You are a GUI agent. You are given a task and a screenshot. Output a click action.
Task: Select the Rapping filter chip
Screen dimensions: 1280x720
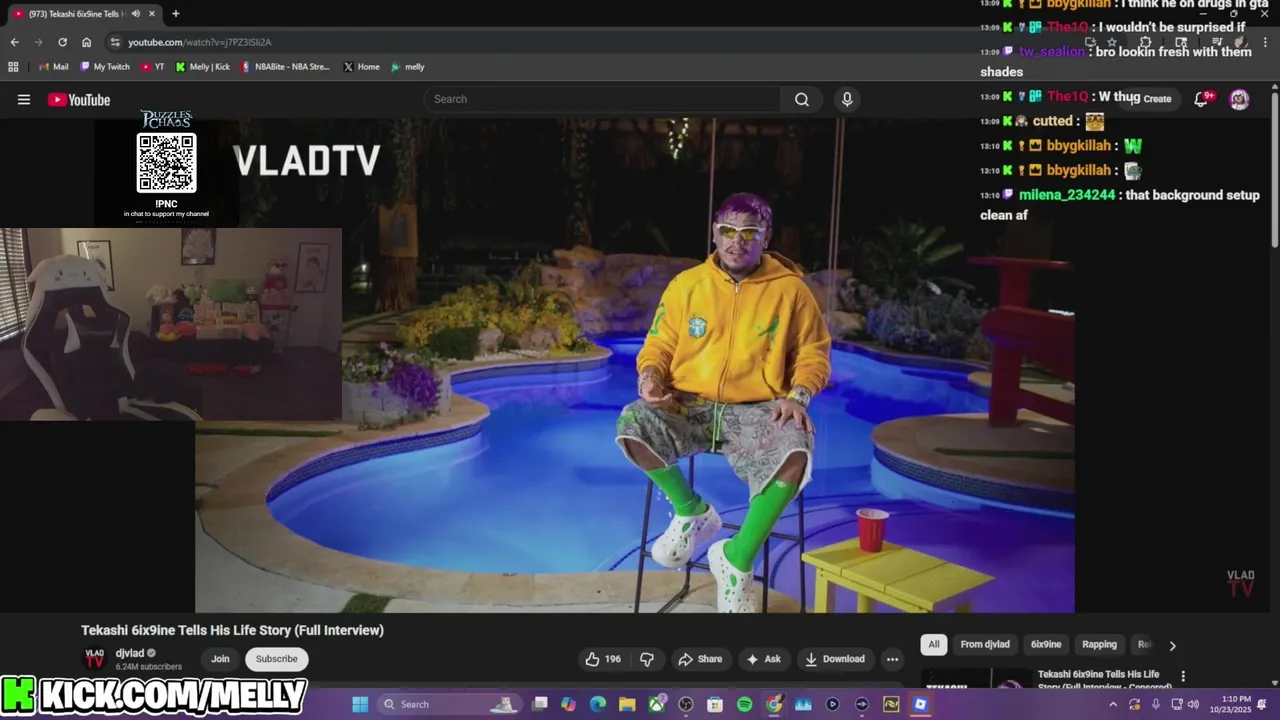(x=1099, y=645)
